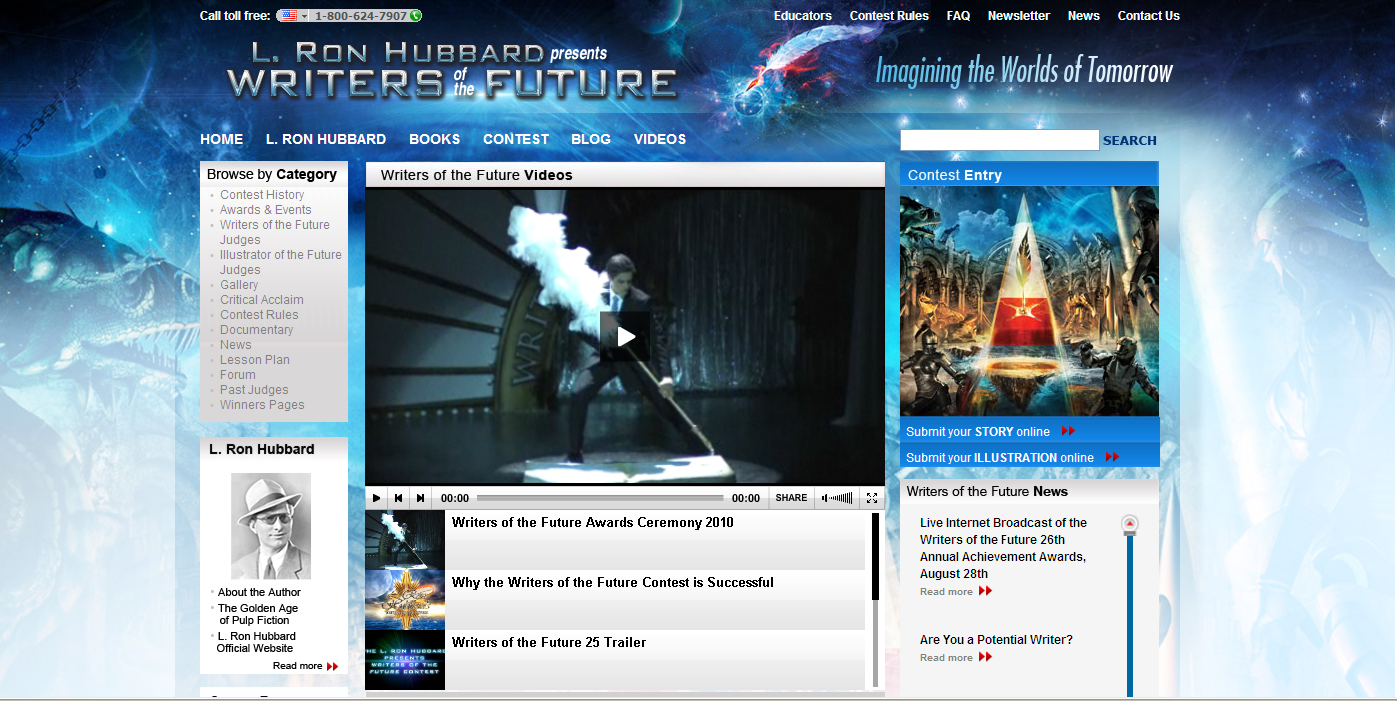
Task: Adjust the player volume bars
Action: [x=837, y=498]
